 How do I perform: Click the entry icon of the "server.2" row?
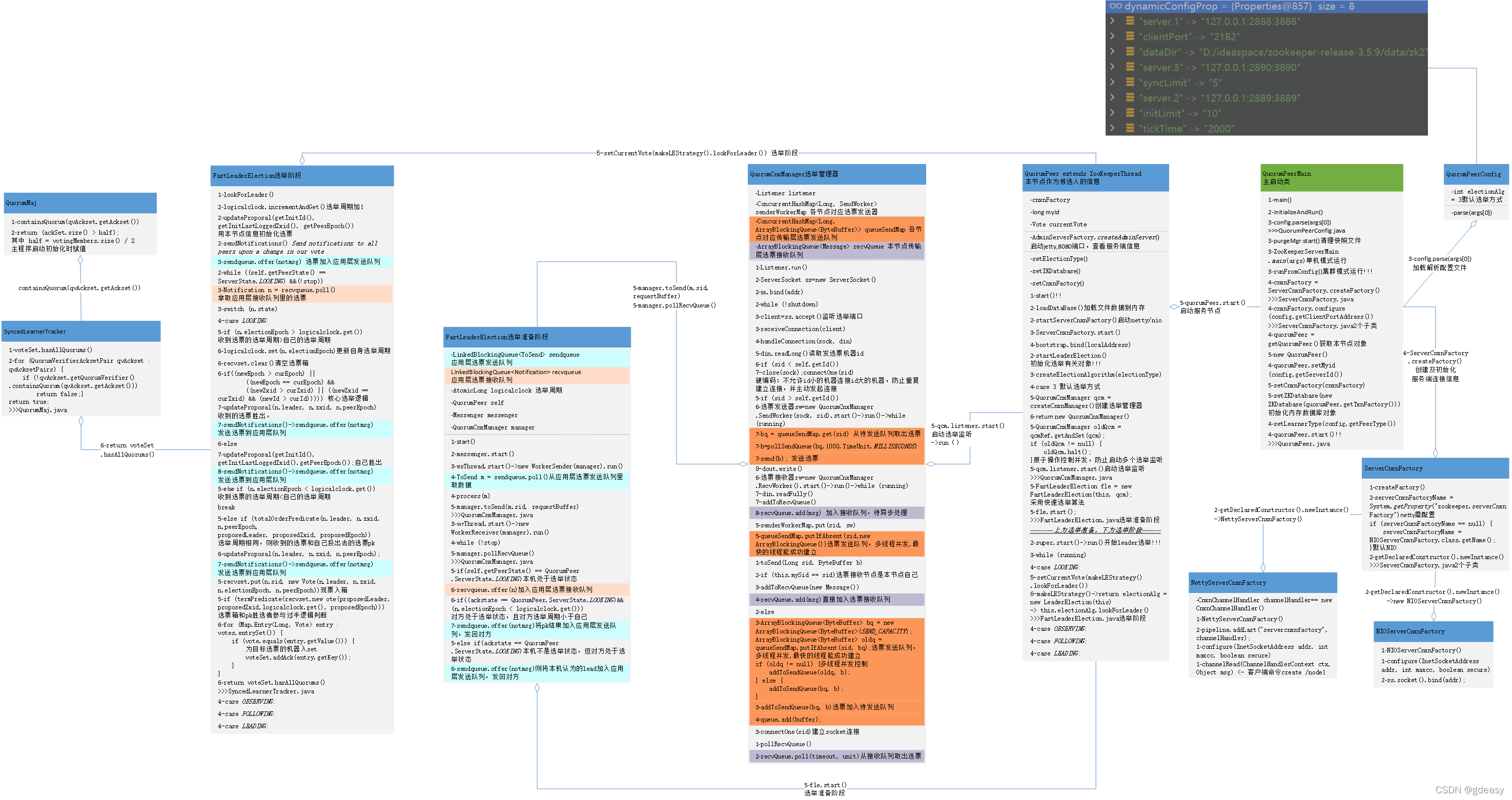point(1130,97)
